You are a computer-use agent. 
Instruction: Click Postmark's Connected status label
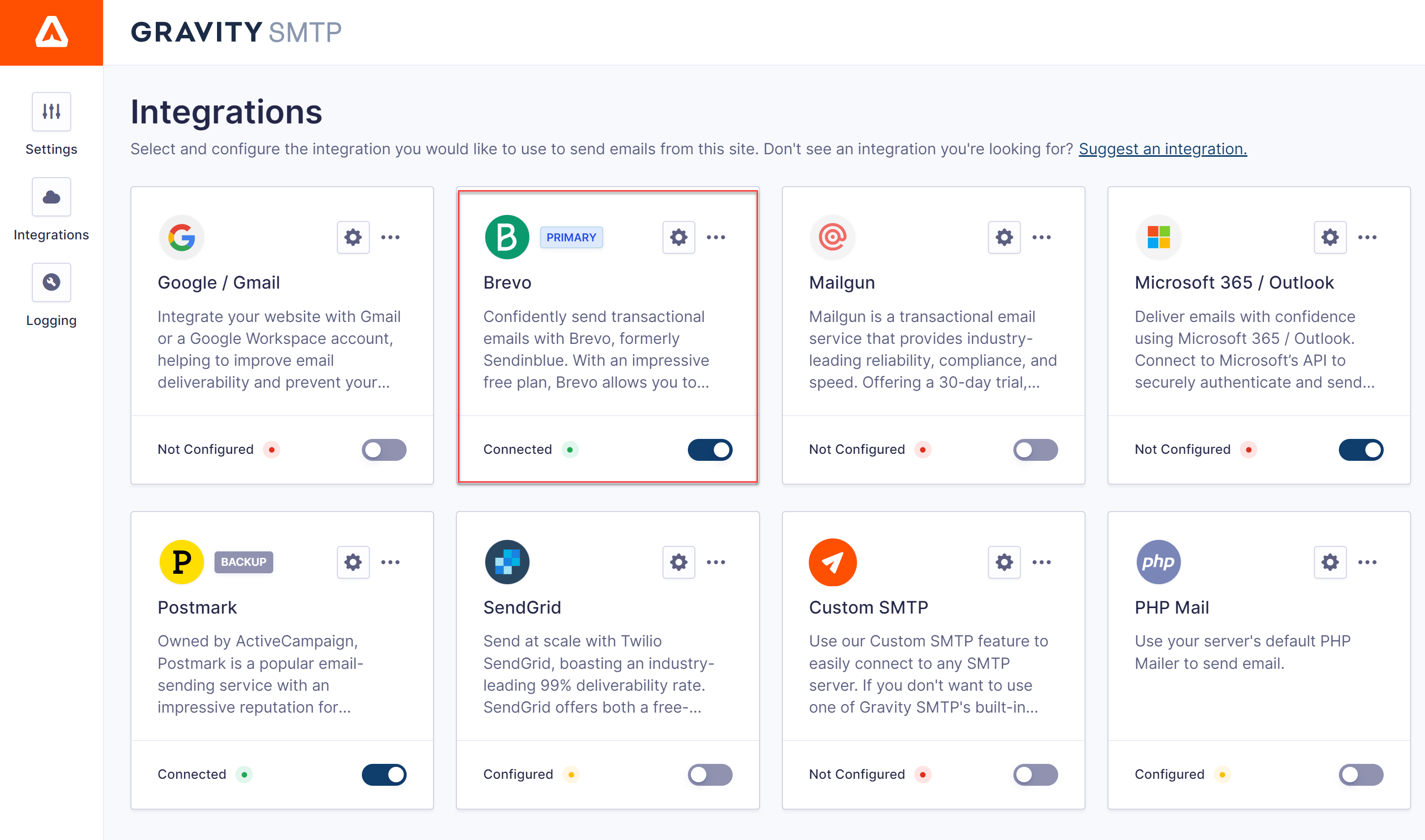[x=192, y=774]
